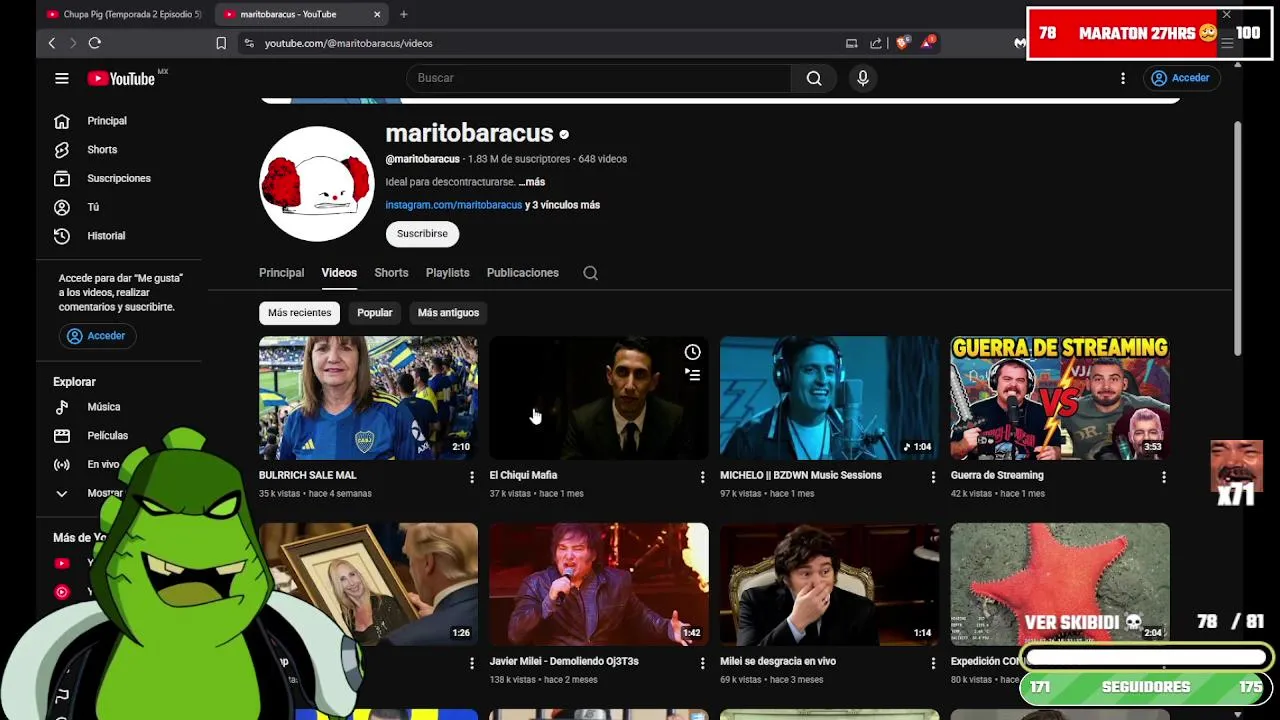Click the maritobaracus channel avatar
1280x720 pixels.
click(317, 183)
